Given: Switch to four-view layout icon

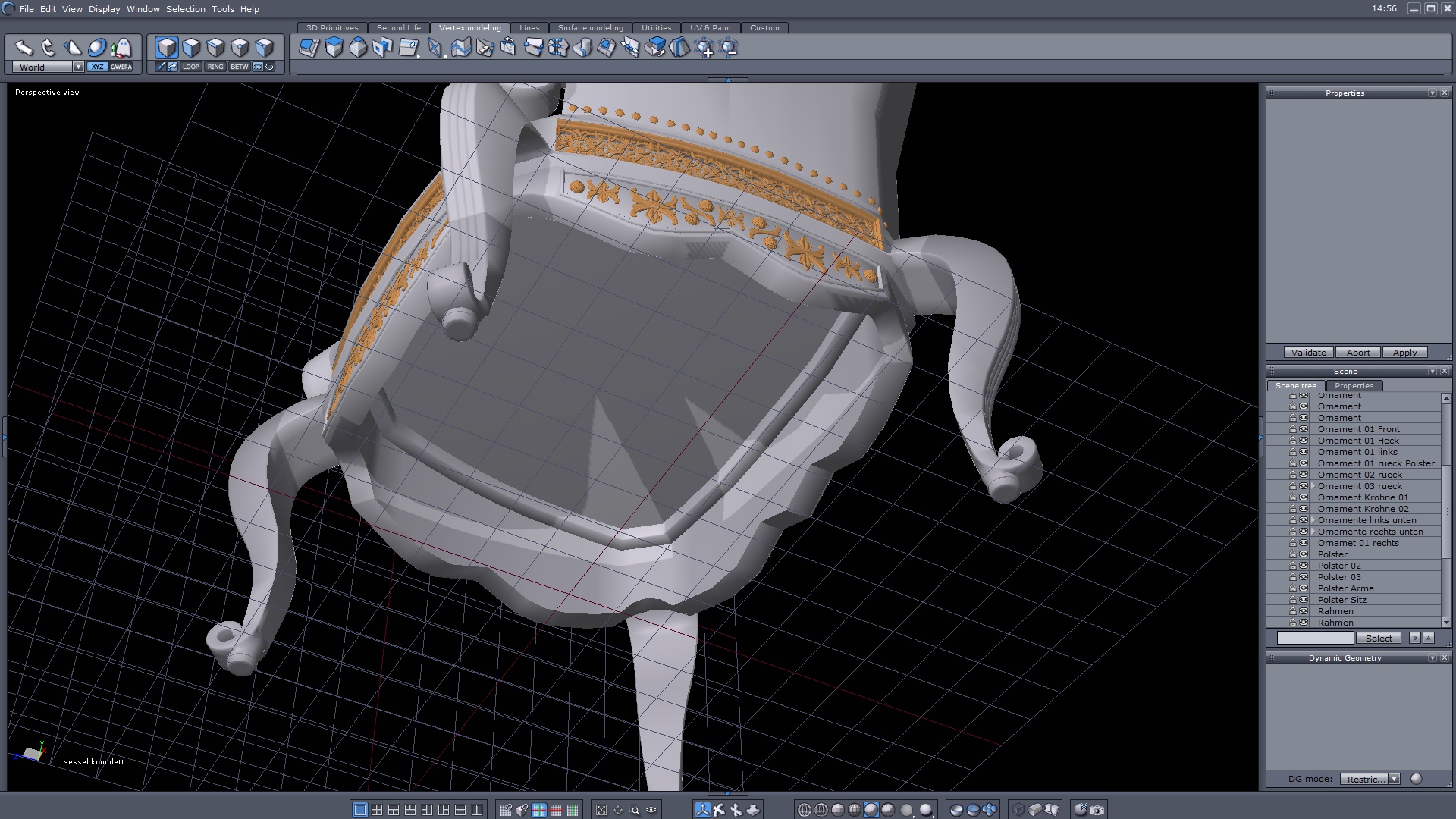Looking at the screenshot, I should coord(377,810).
